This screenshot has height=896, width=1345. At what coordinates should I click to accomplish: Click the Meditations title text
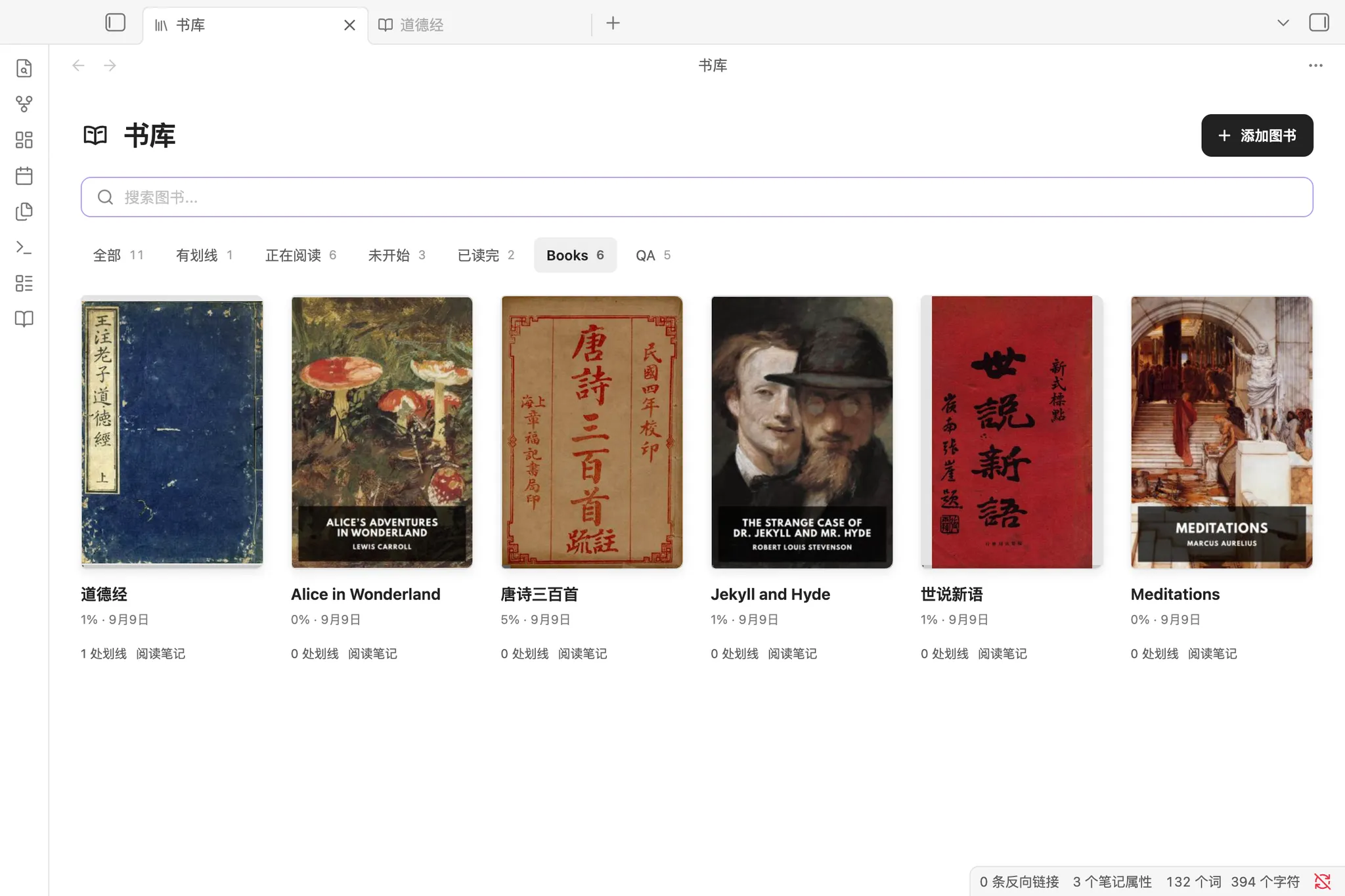tap(1175, 594)
